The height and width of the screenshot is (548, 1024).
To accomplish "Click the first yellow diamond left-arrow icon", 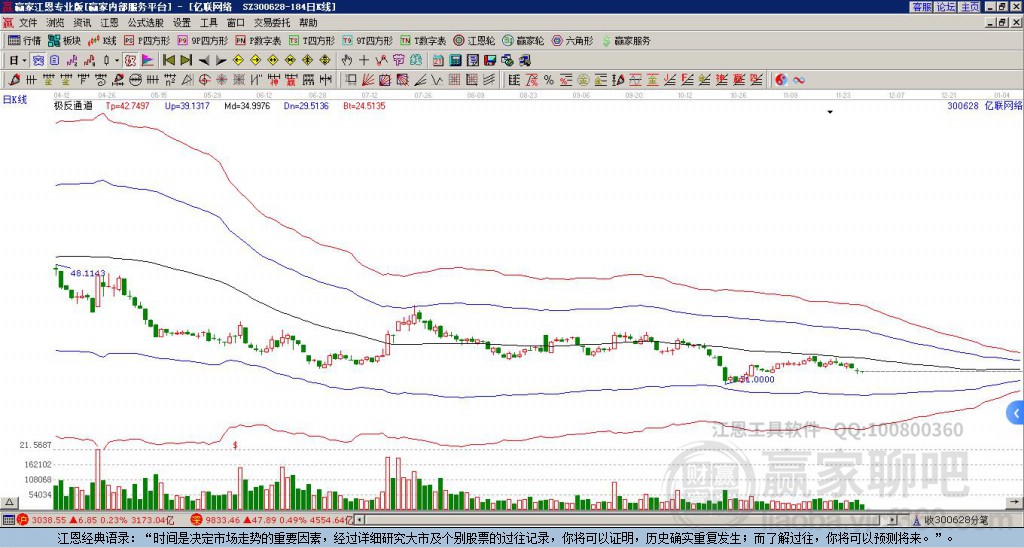I will coord(238,61).
